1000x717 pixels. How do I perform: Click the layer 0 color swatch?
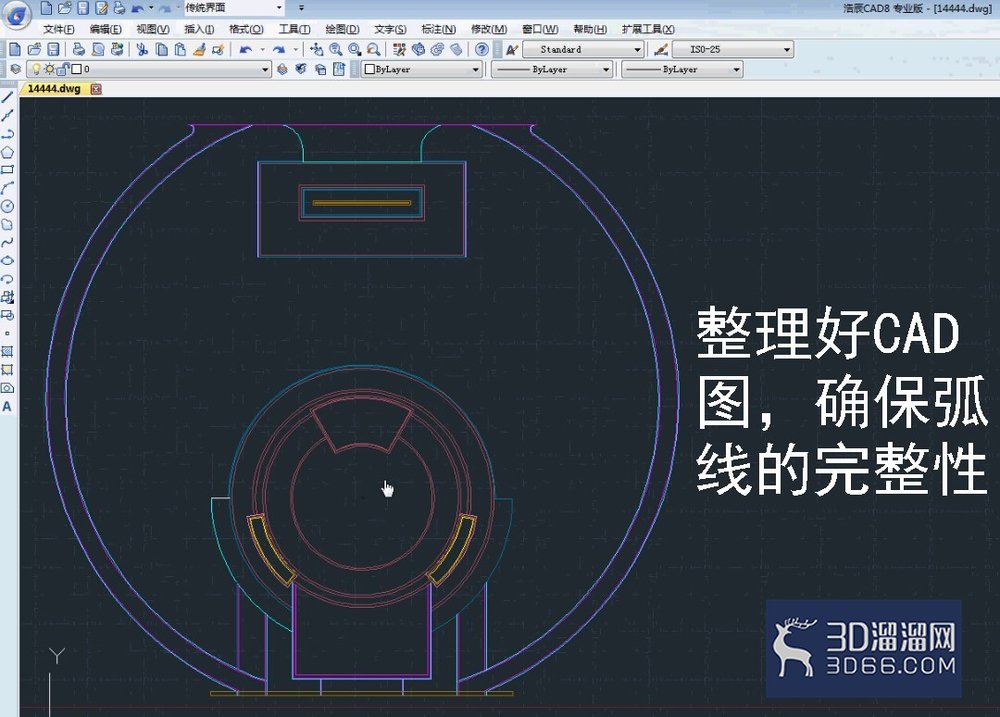(x=77, y=69)
